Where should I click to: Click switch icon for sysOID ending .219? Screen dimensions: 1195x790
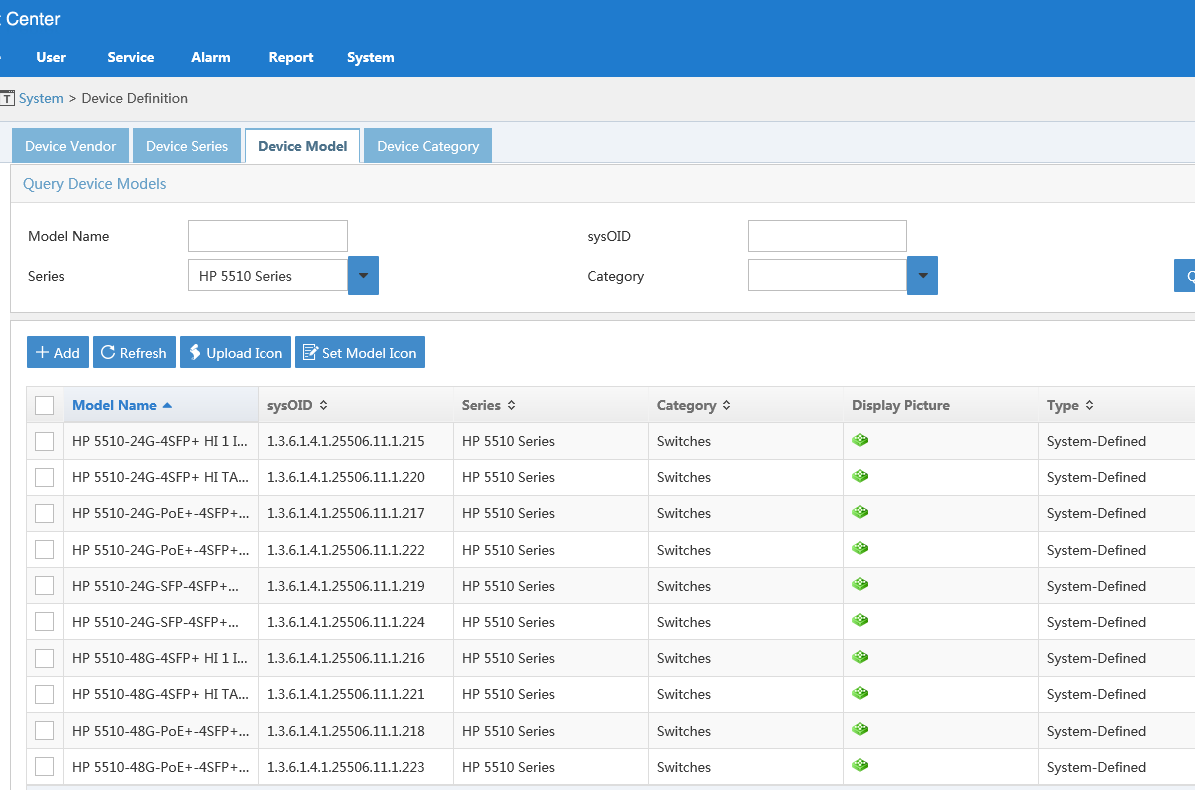click(x=860, y=585)
